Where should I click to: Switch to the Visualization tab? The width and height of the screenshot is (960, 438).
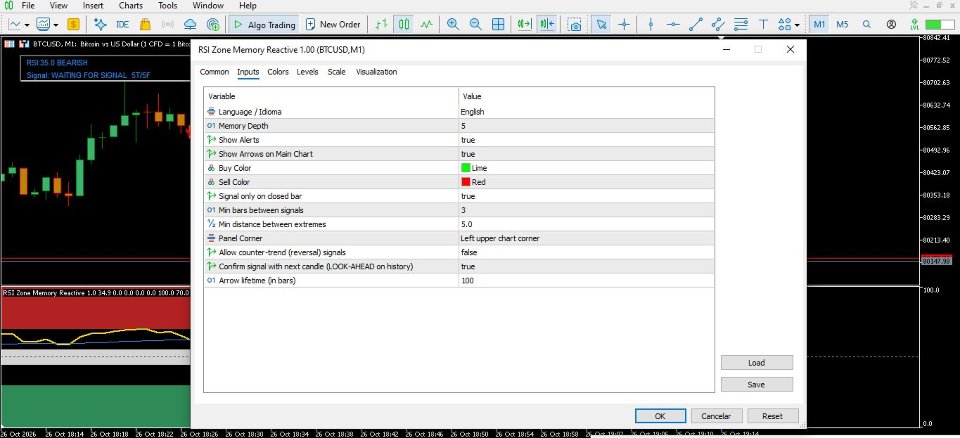coord(377,72)
